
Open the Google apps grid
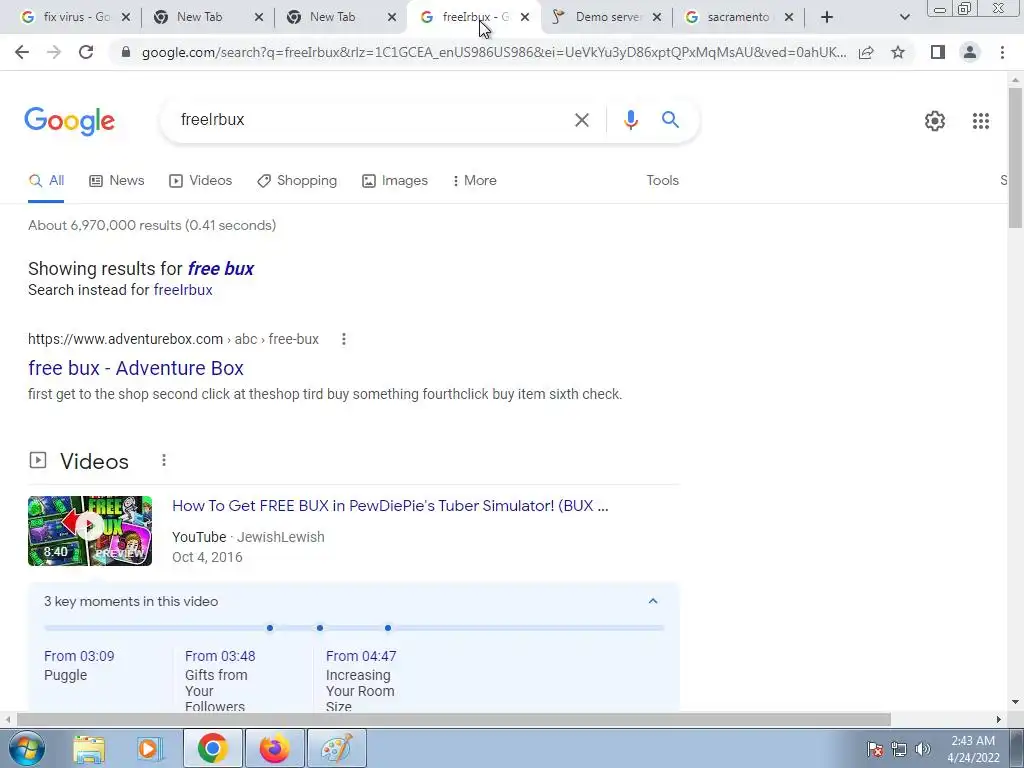point(980,121)
